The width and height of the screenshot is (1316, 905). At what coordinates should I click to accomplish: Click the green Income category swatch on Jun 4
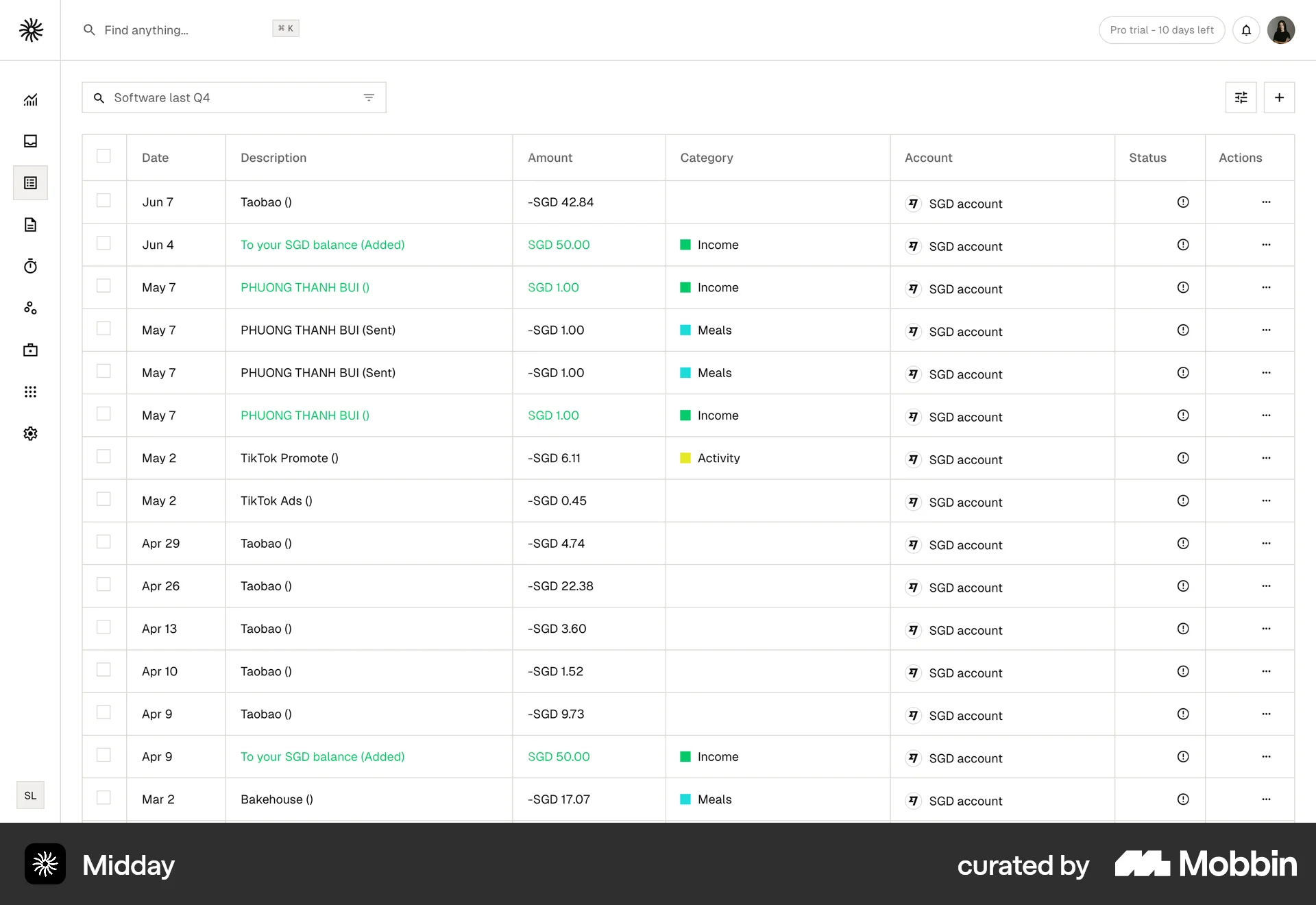coord(685,244)
